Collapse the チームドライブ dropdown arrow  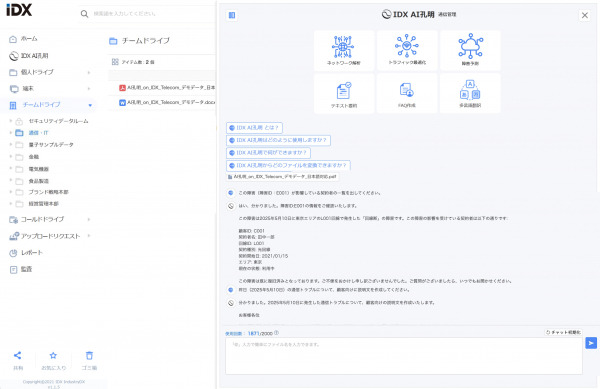[90, 105]
